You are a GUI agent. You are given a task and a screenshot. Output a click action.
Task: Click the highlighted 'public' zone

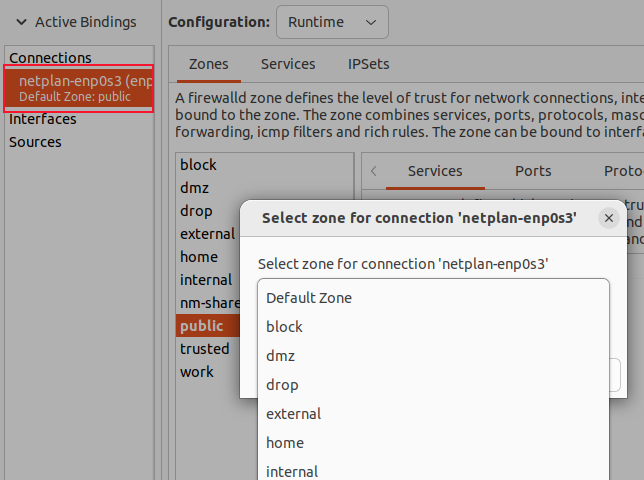click(x=202, y=326)
